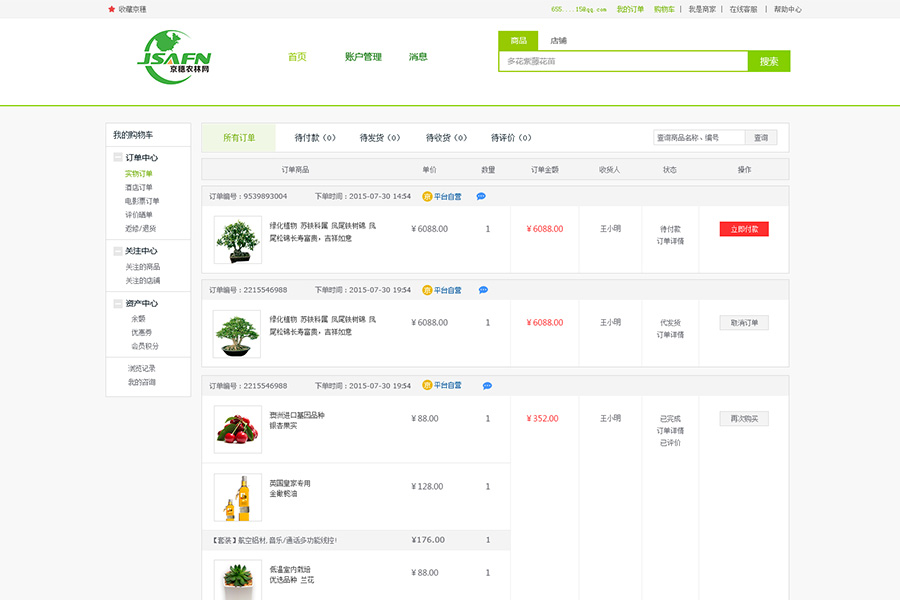Open 关注的商品 in sidebar
This screenshot has width=900, height=600.
tap(142, 267)
